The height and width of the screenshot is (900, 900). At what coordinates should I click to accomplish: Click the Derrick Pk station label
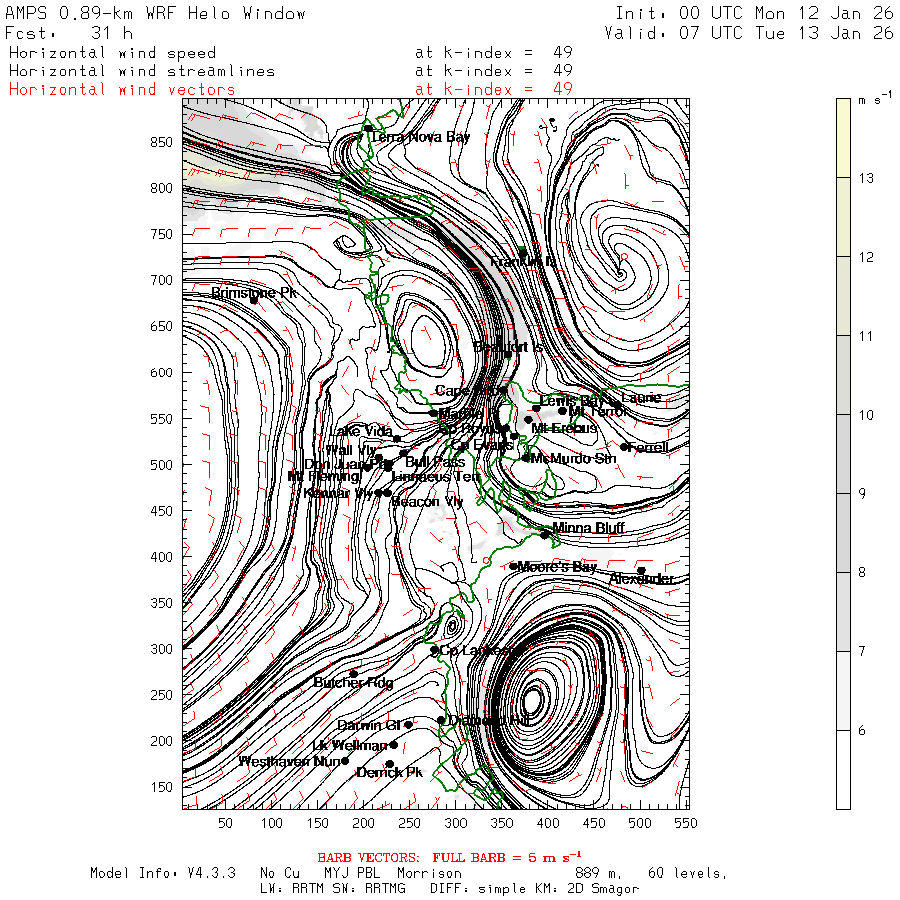390,773
